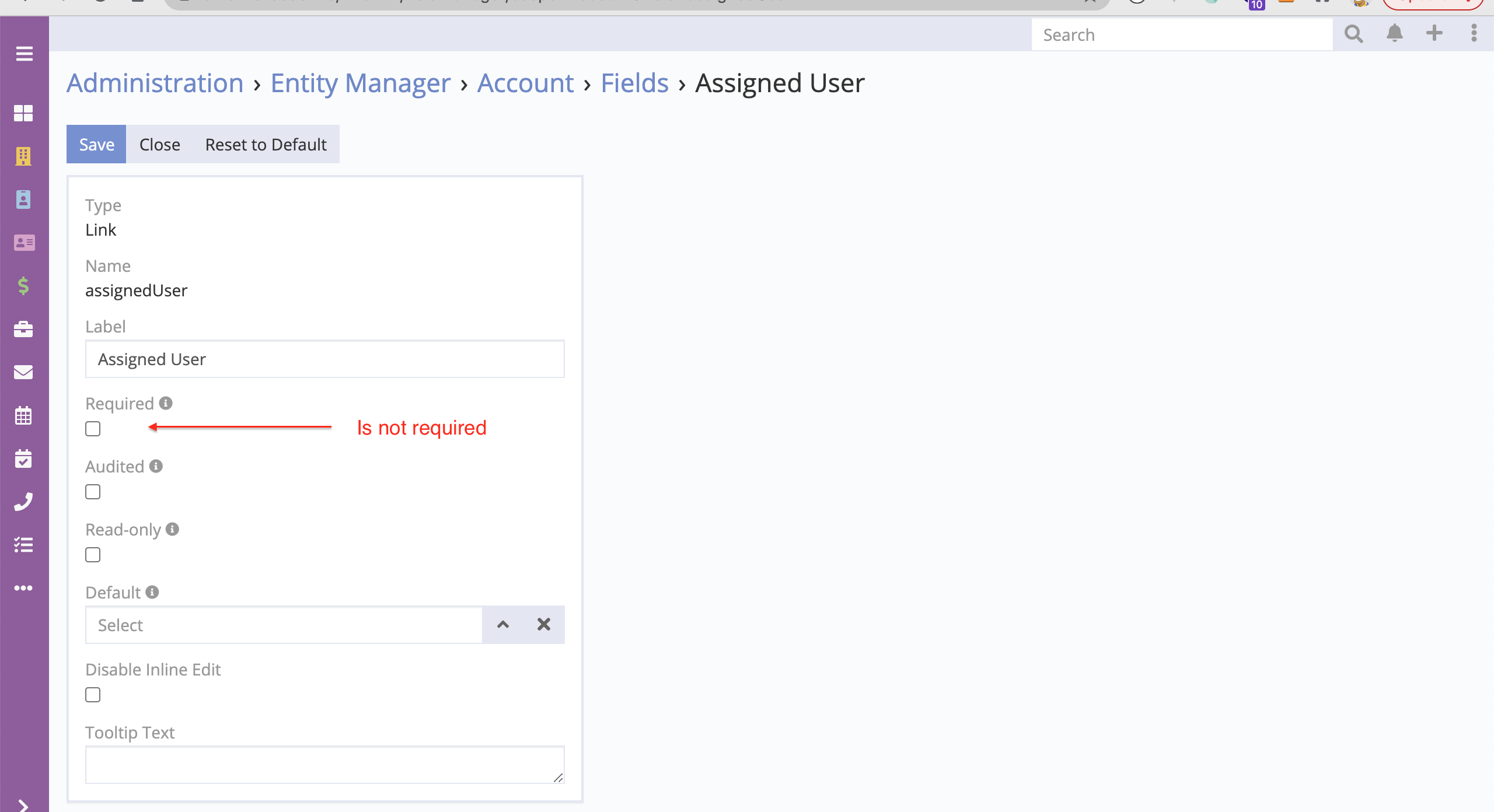Click the global search magnifier icon
This screenshot has height=812, width=1494.
[1354, 34]
